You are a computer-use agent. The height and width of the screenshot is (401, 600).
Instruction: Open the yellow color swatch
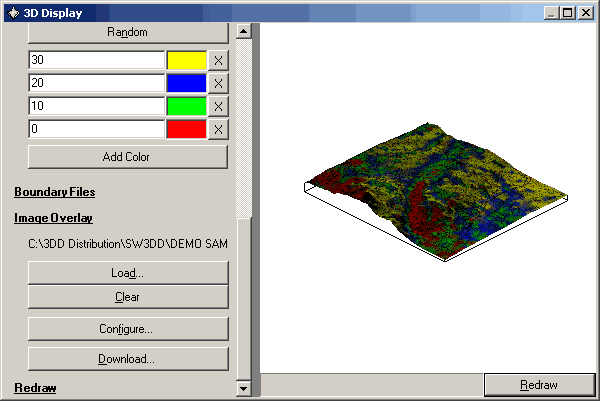(x=187, y=60)
